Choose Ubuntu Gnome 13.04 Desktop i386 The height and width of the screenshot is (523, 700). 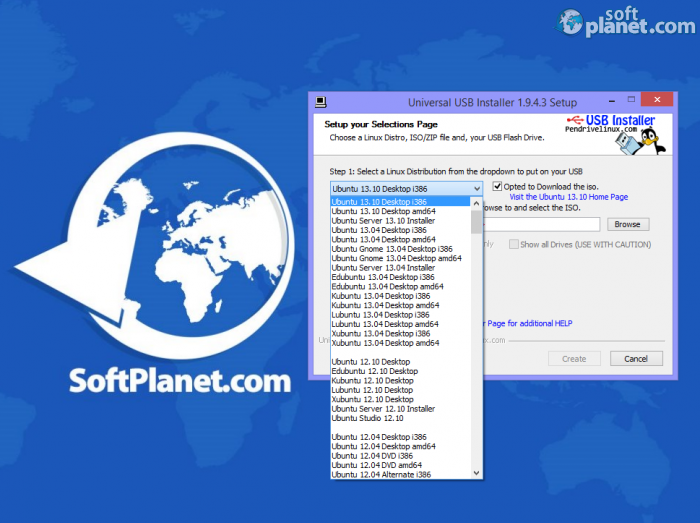coord(400,249)
